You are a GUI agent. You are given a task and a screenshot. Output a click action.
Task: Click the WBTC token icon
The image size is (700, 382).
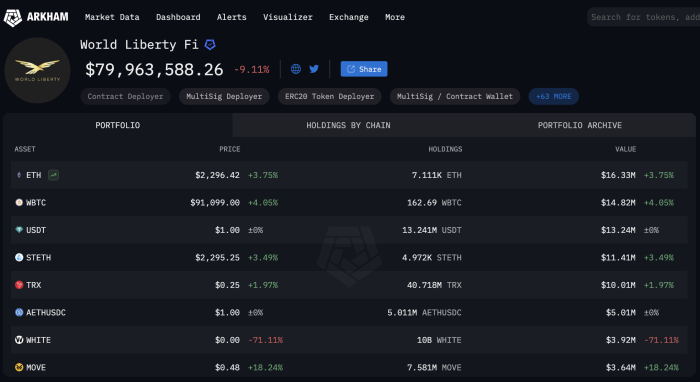(19, 203)
